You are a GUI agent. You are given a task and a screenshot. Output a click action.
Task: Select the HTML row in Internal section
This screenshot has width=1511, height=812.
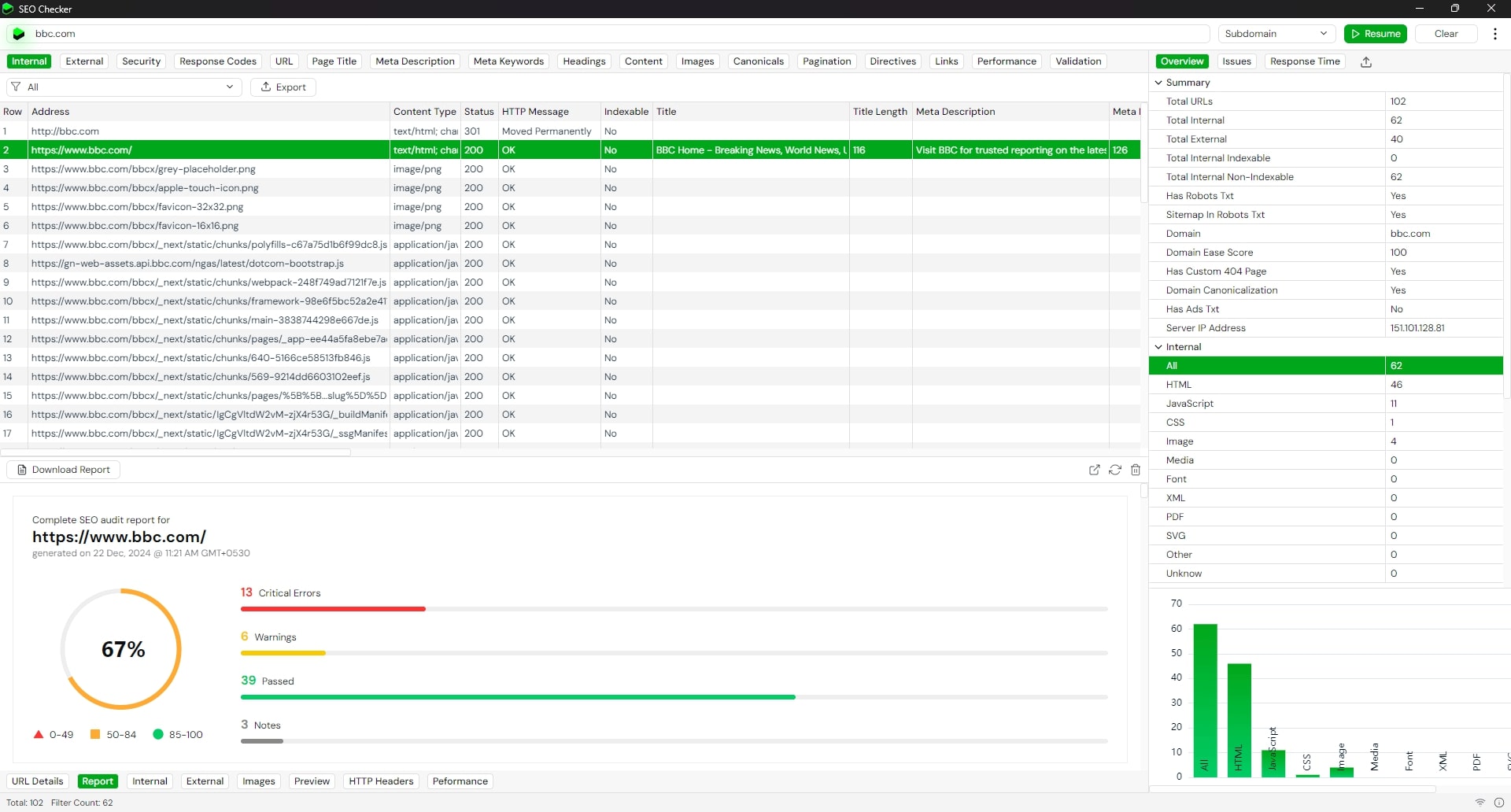pos(1326,385)
